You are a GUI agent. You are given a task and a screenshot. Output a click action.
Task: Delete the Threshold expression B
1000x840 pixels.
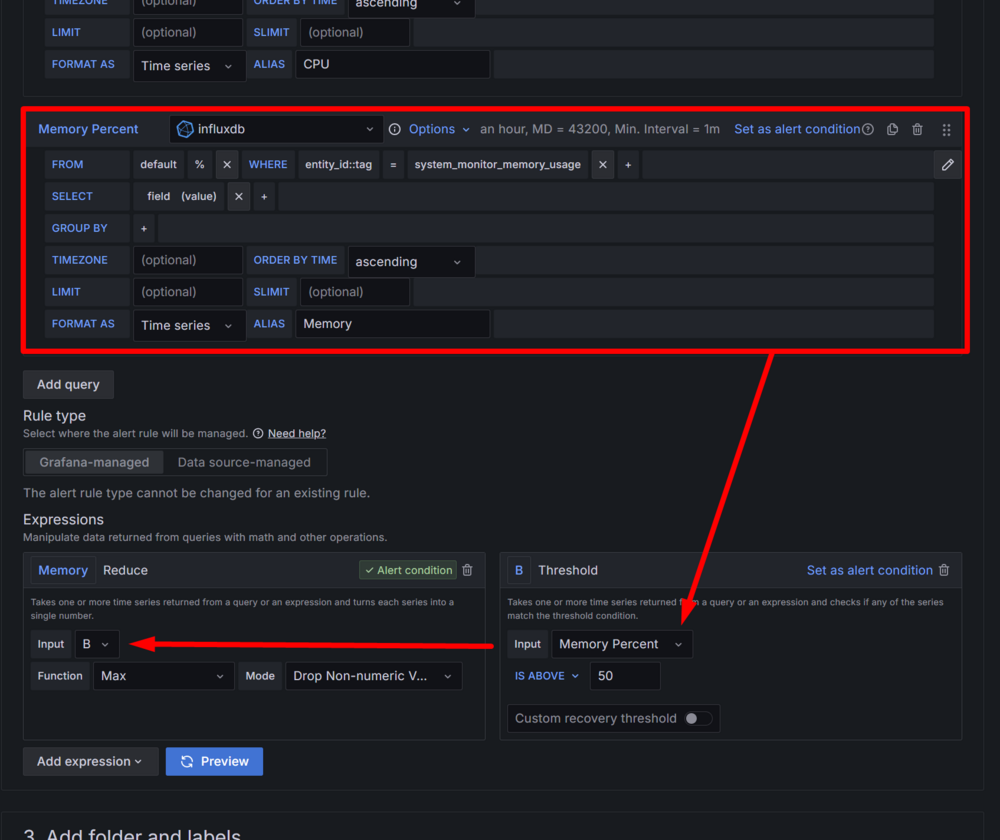943,570
